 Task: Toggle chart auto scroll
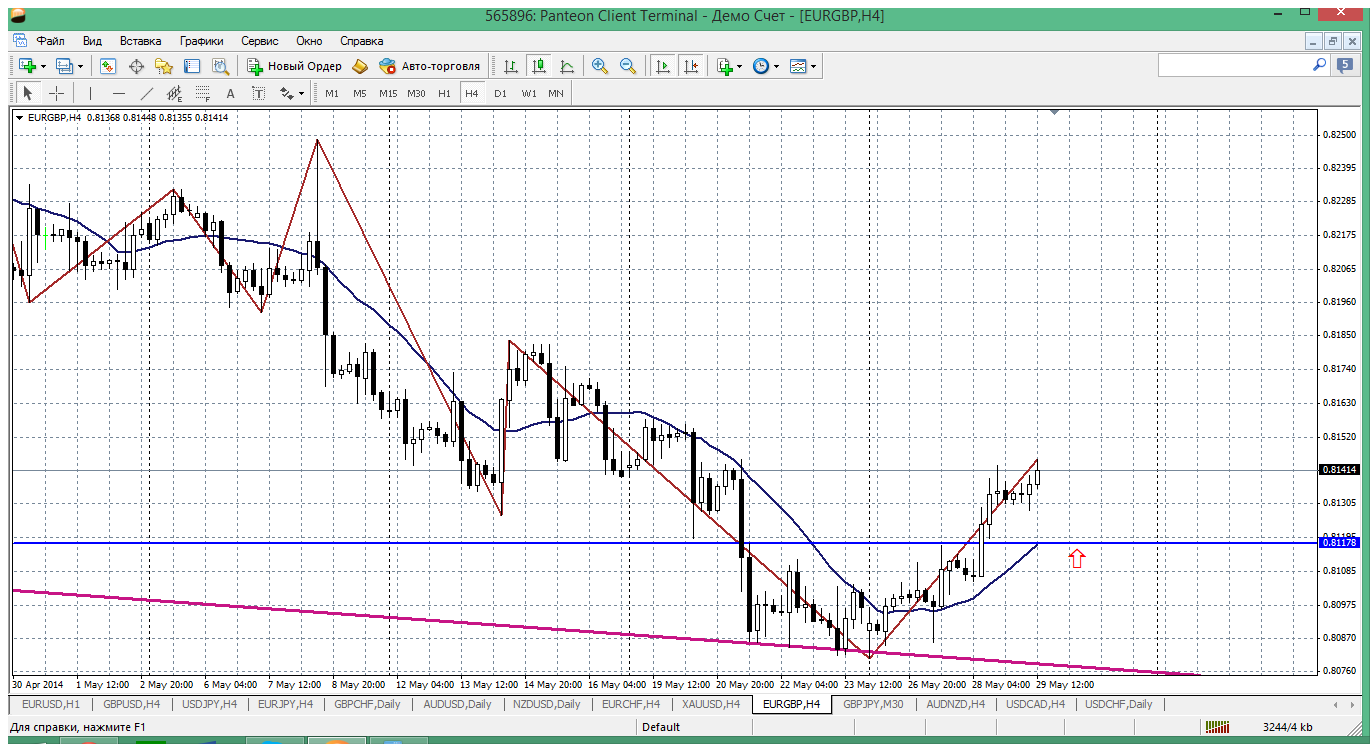coord(662,66)
